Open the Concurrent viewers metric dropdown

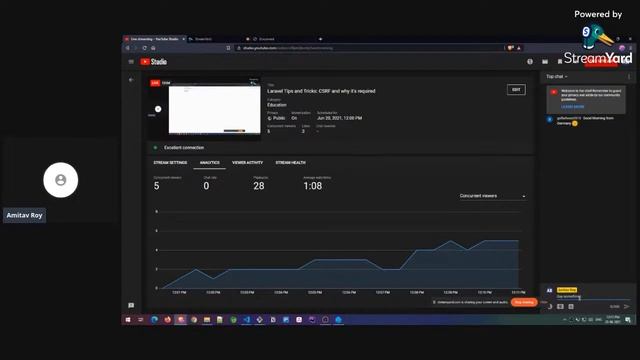492,196
